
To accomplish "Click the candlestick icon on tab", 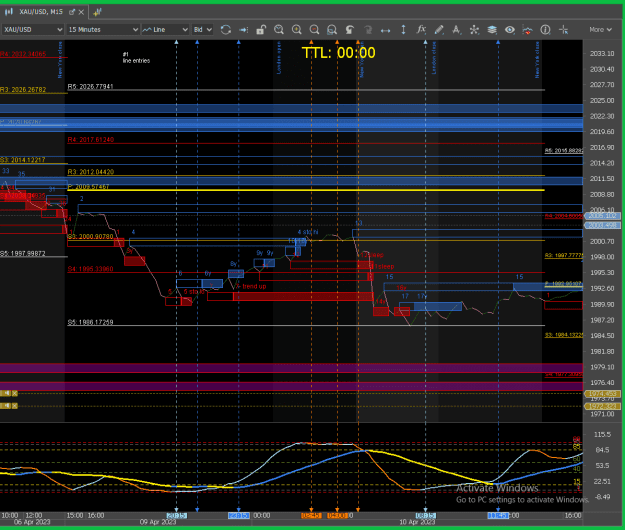I will (8, 12).
